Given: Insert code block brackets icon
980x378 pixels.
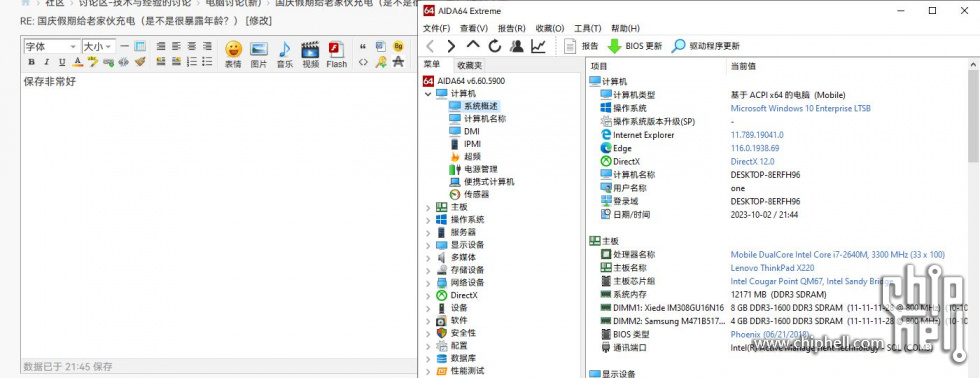Looking at the screenshot, I should (362, 62).
